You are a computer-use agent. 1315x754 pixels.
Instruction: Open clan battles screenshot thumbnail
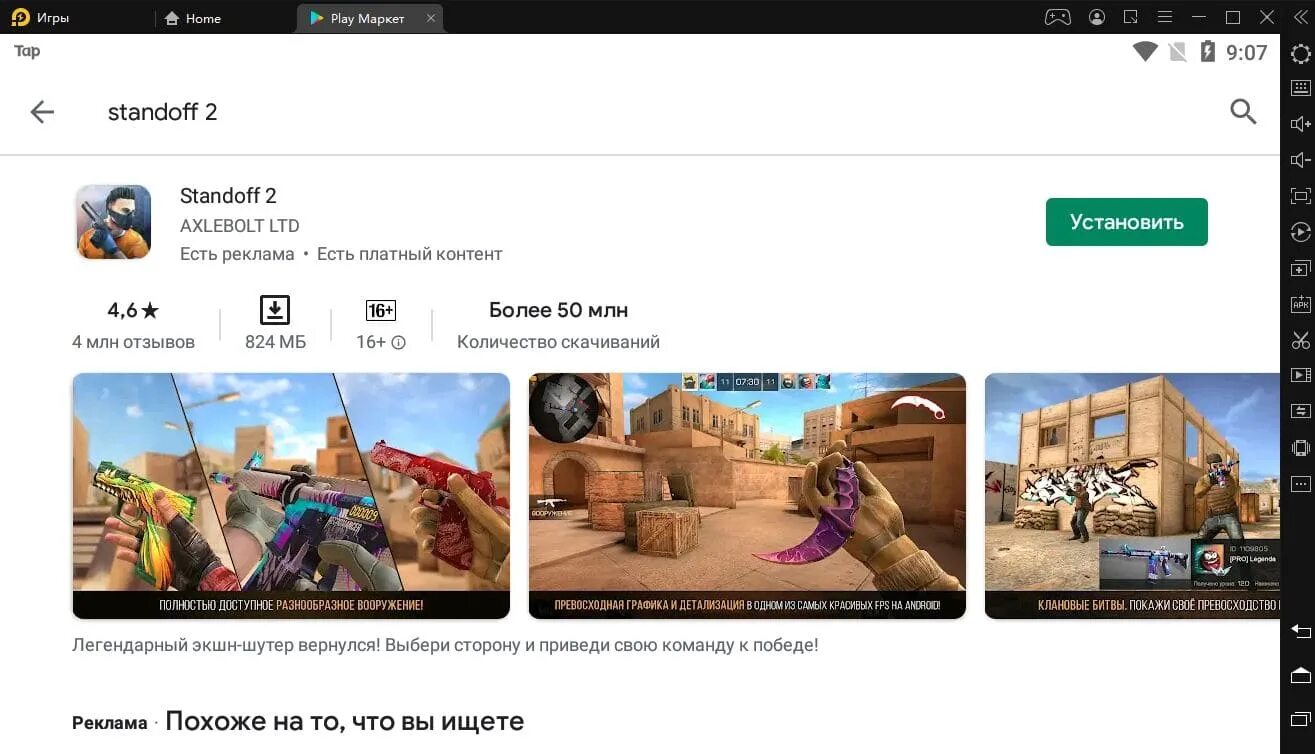pos(1132,496)
